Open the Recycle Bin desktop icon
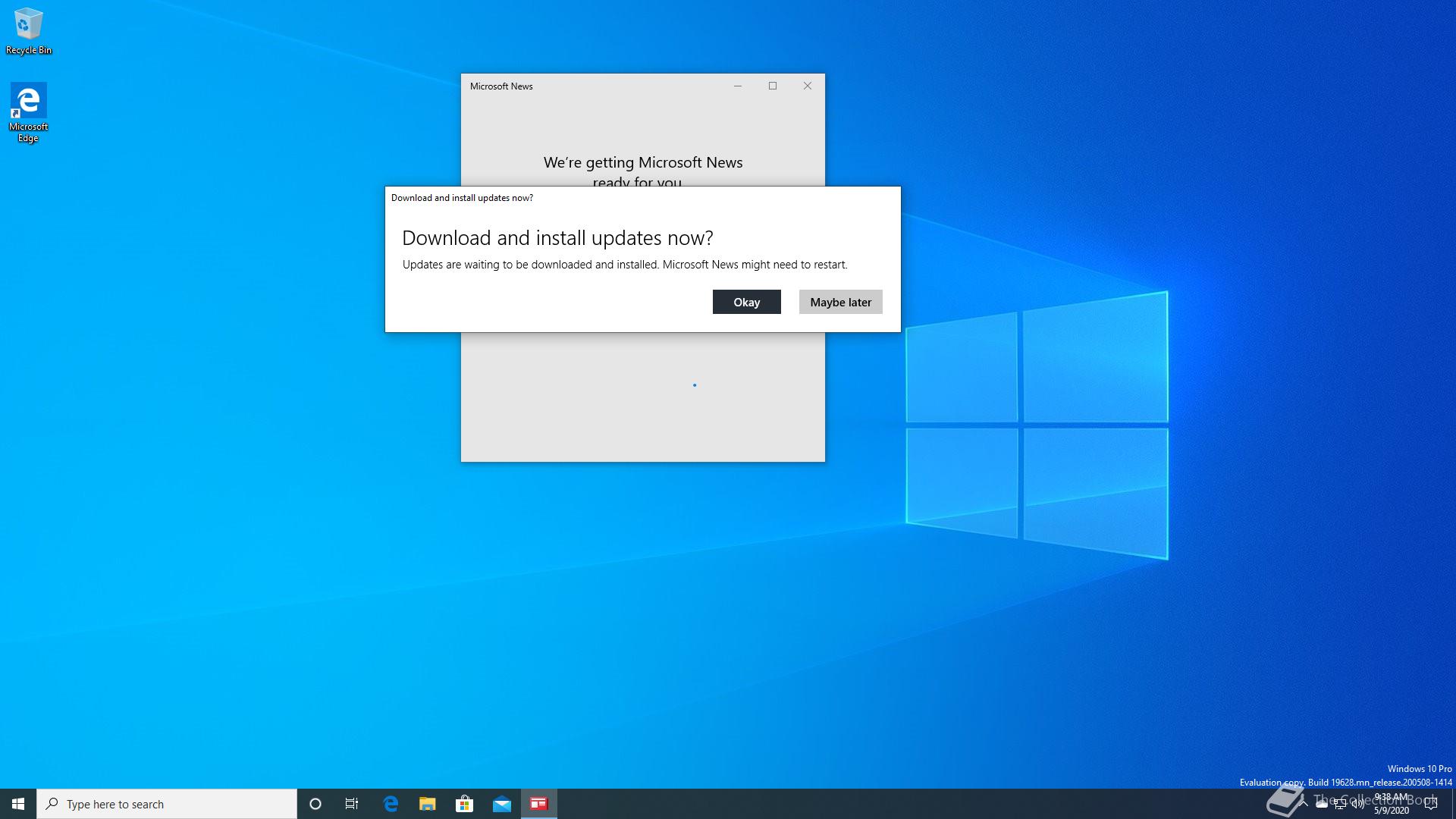 coord(29,32)
